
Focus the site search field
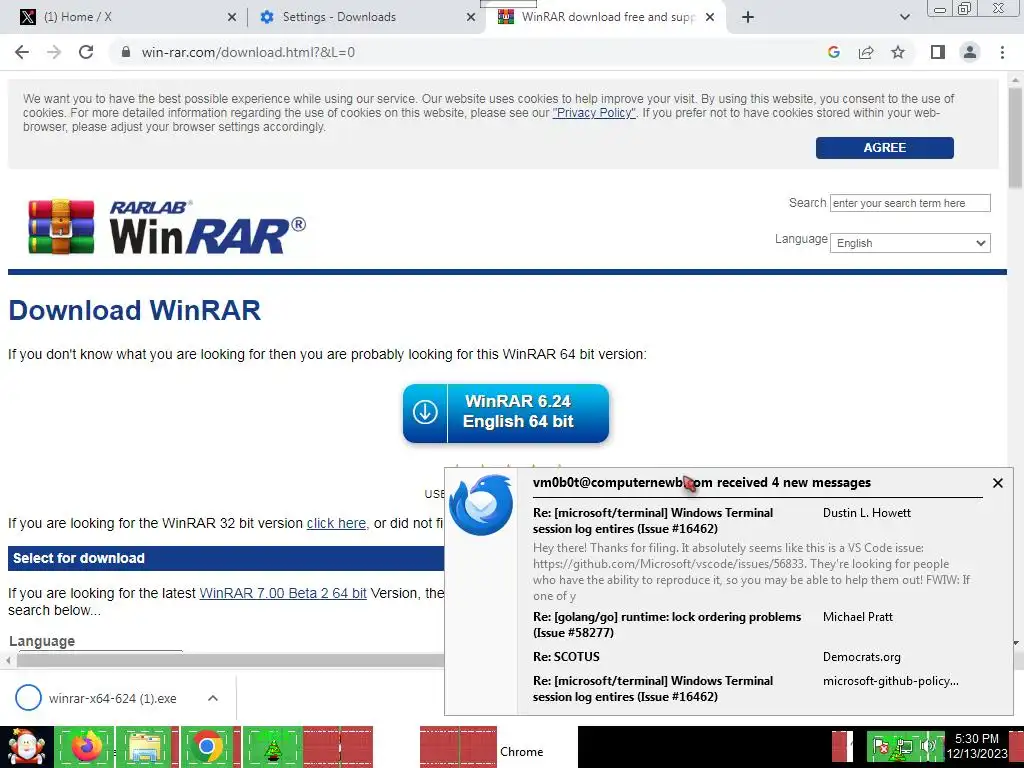click(910, 203)
